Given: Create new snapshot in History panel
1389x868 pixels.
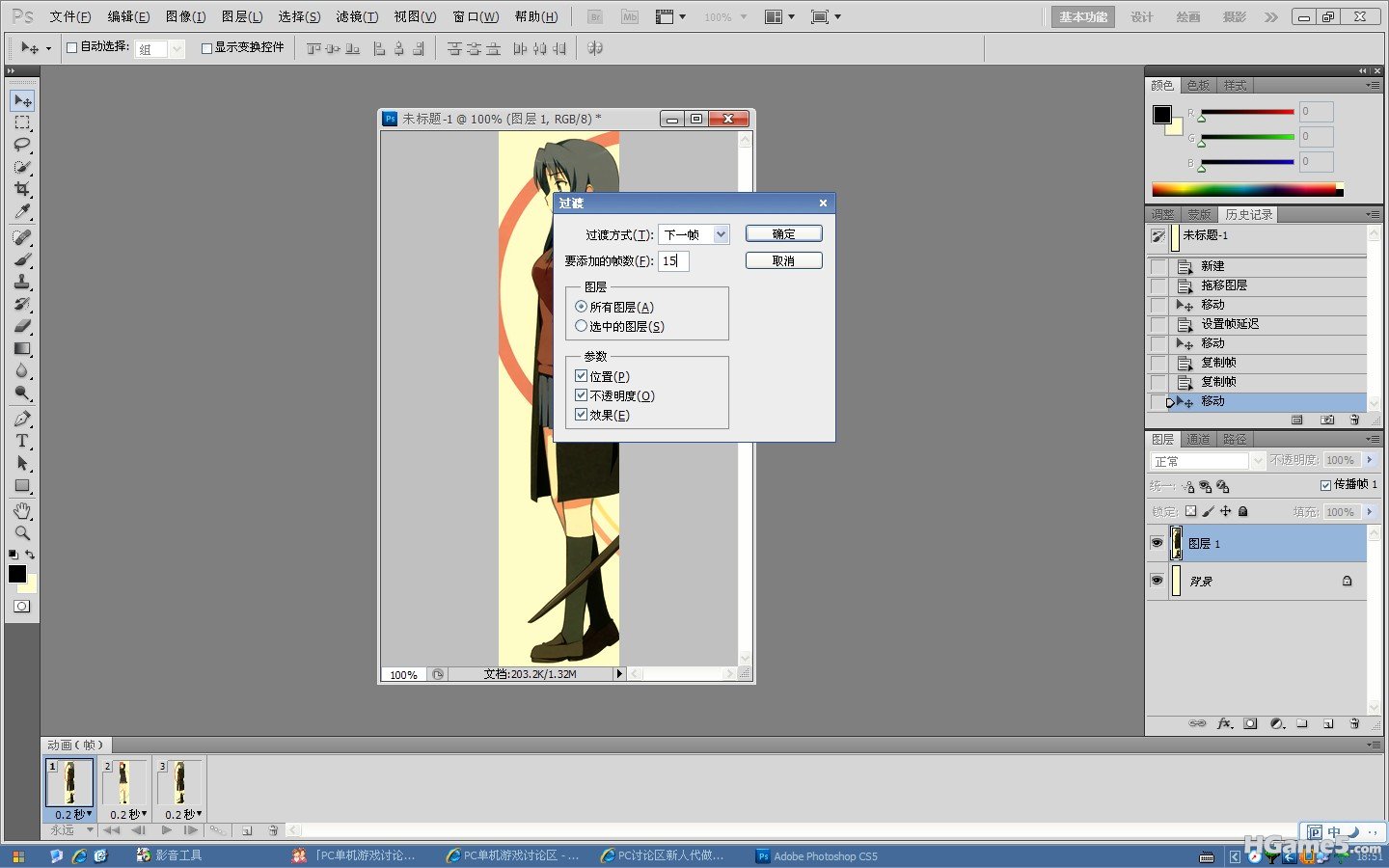Looking at the screenshot, I should (x=1327, y=420).
